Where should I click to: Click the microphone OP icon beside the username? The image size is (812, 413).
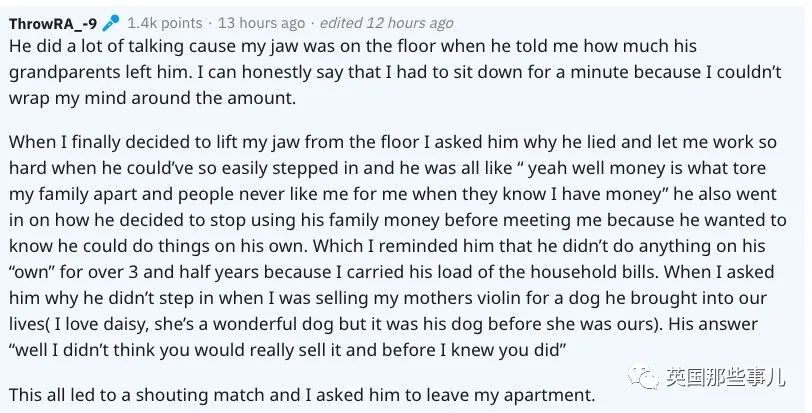coord(110,23)
